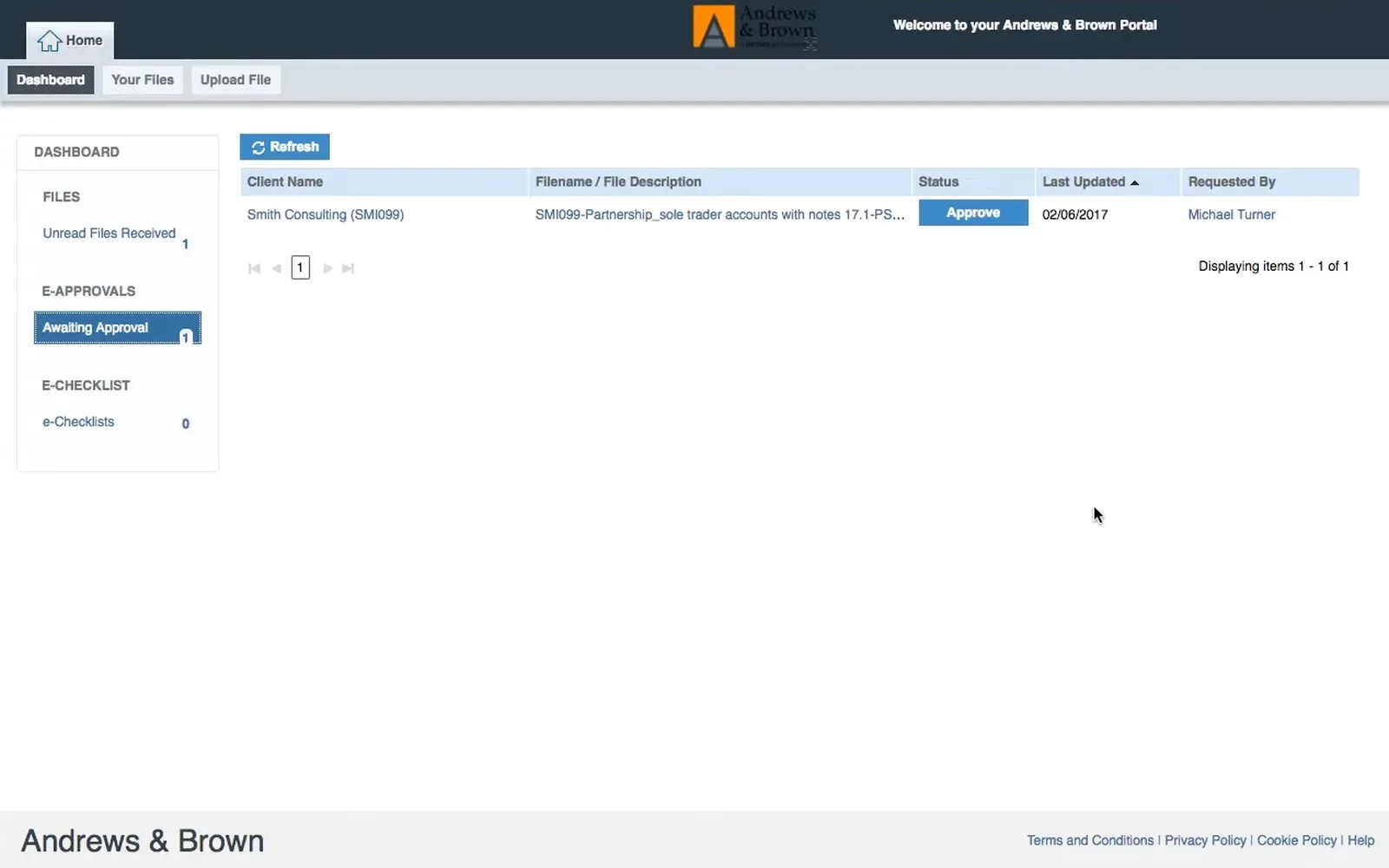
Task: Click 'Displaying items 1 - 1 of 1'
Action: click(1274, 266)
